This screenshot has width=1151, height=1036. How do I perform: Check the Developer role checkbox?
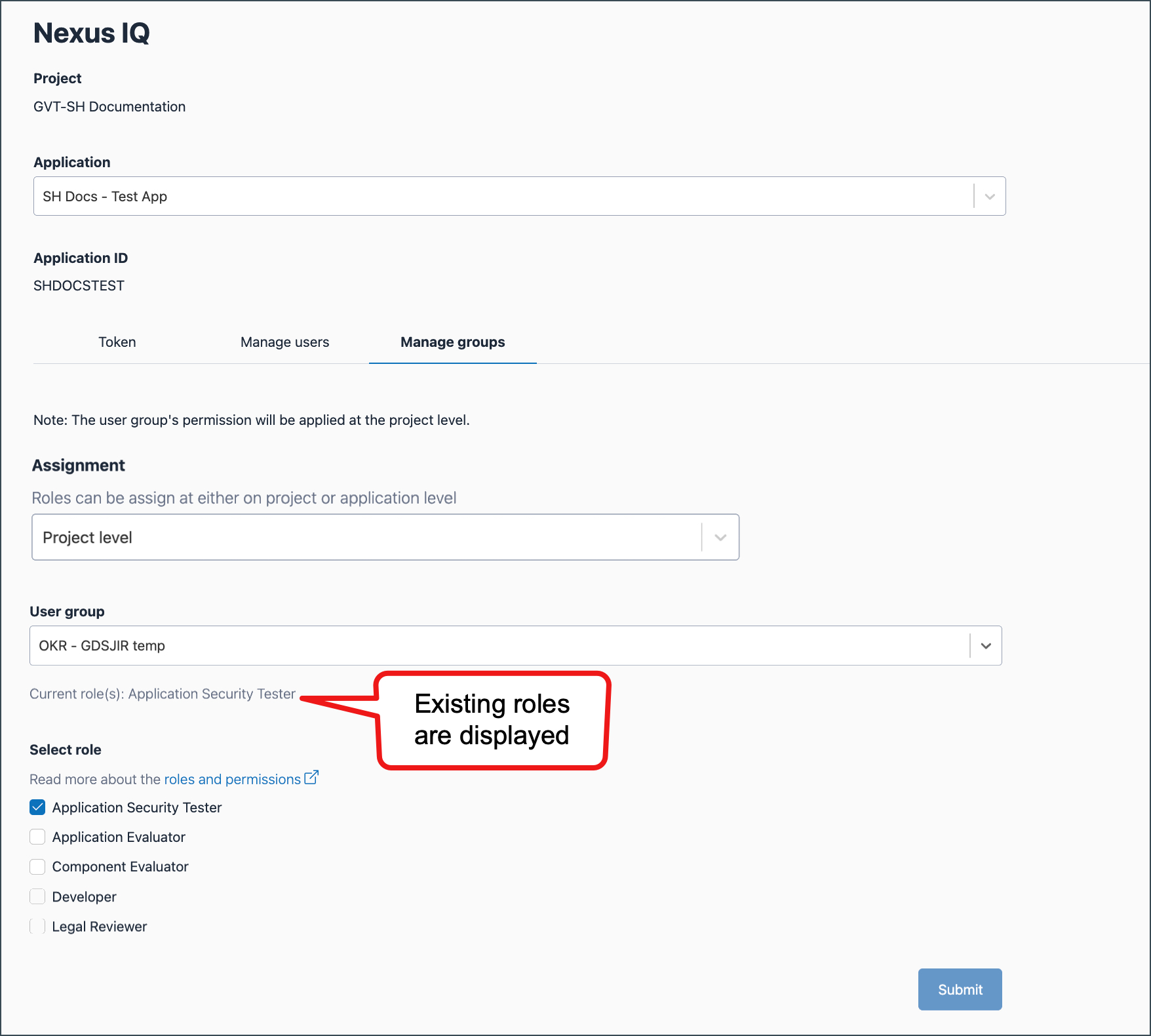click(x=37, y=896)
